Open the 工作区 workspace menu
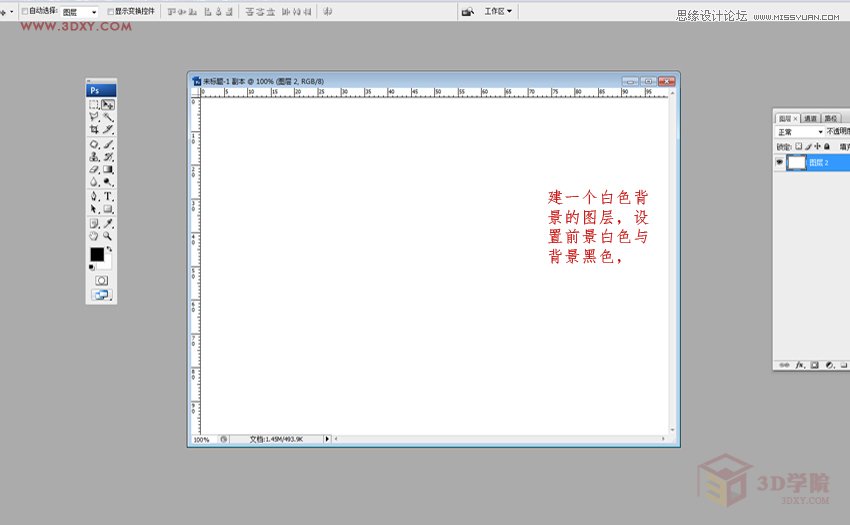 498,11
